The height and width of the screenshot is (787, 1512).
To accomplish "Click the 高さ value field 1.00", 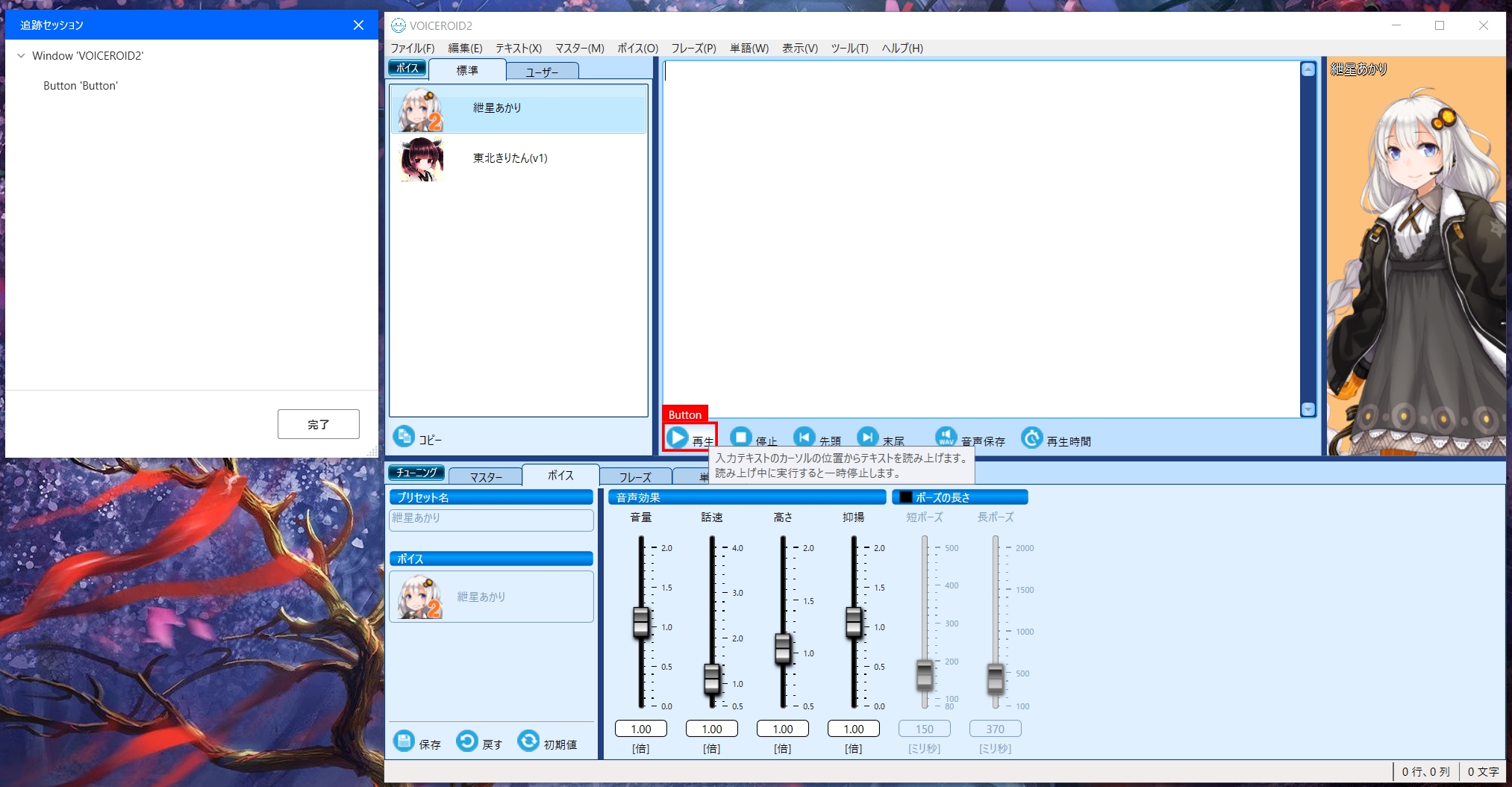I will [783, 729].
